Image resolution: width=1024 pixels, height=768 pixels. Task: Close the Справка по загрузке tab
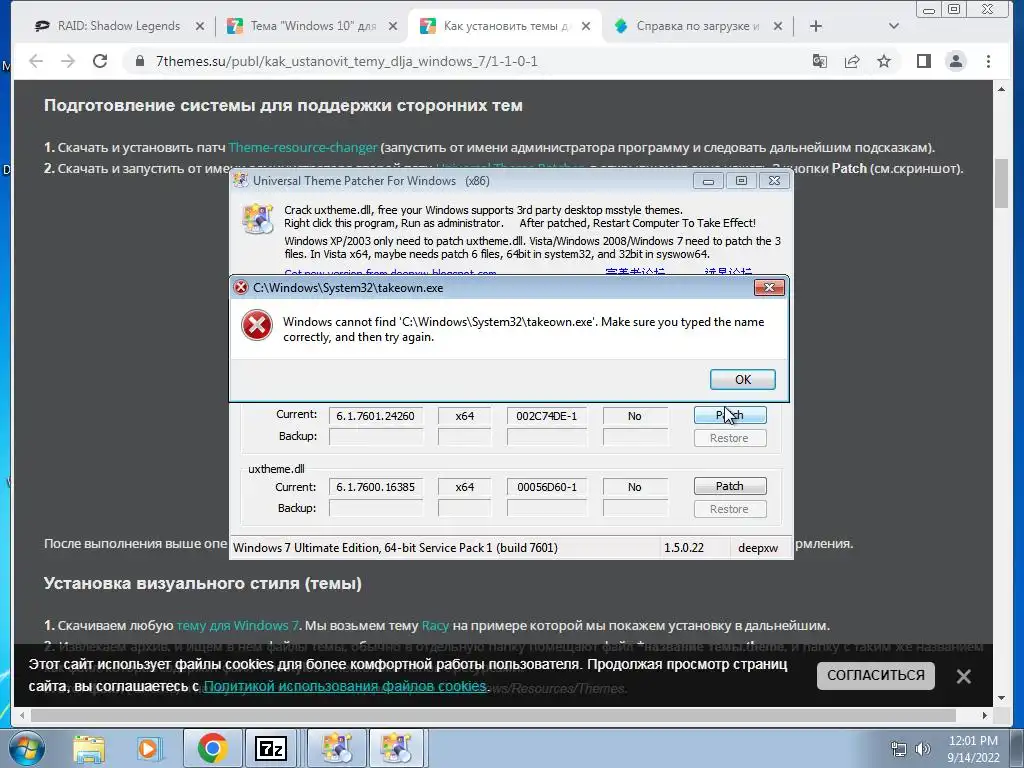(778, 26)
